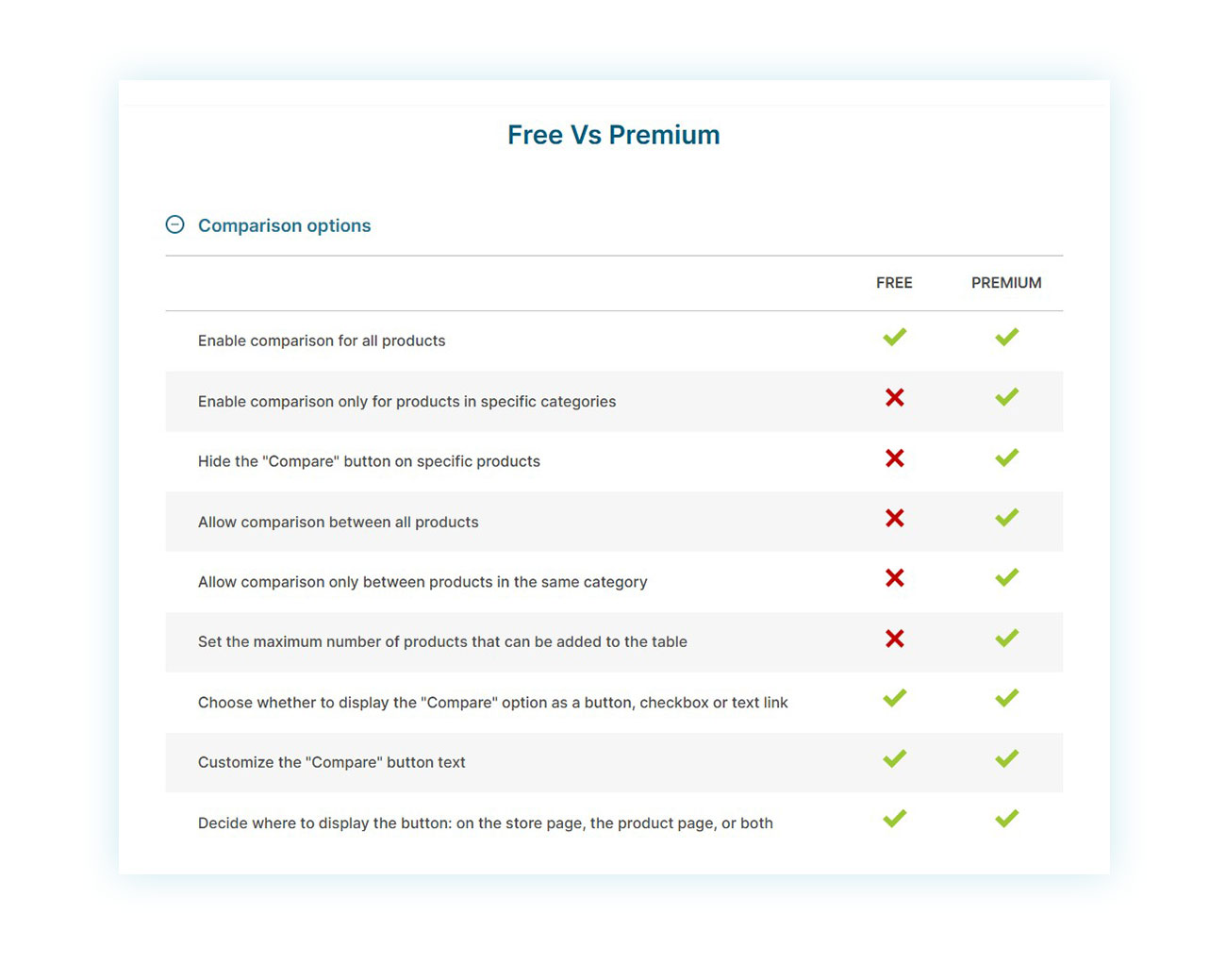This screenshot has height=980, width=1226.
Task: Select the FREE column header
Action: click(x=893, y=282)
